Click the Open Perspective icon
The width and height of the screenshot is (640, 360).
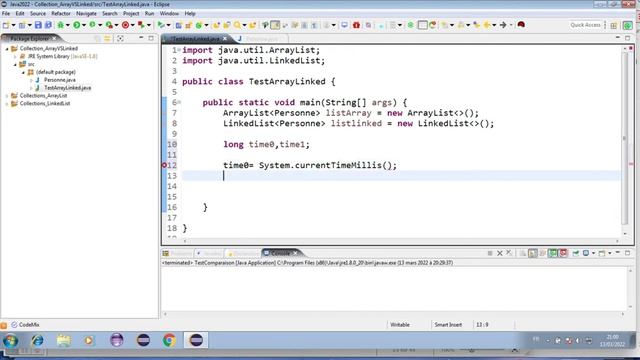(x=613, y=25)
